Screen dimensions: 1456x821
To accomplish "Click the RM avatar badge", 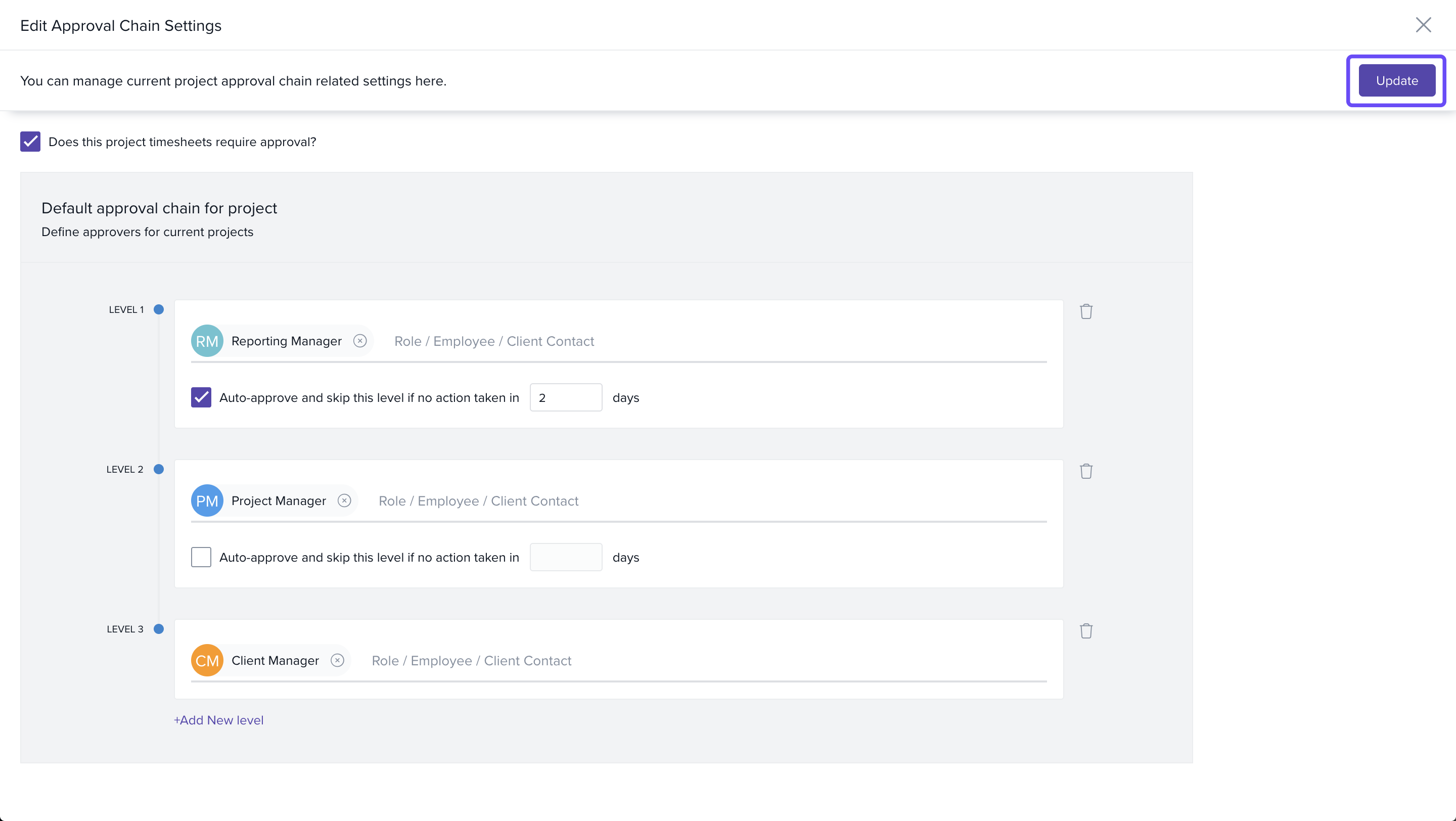I will coord(207,341).
